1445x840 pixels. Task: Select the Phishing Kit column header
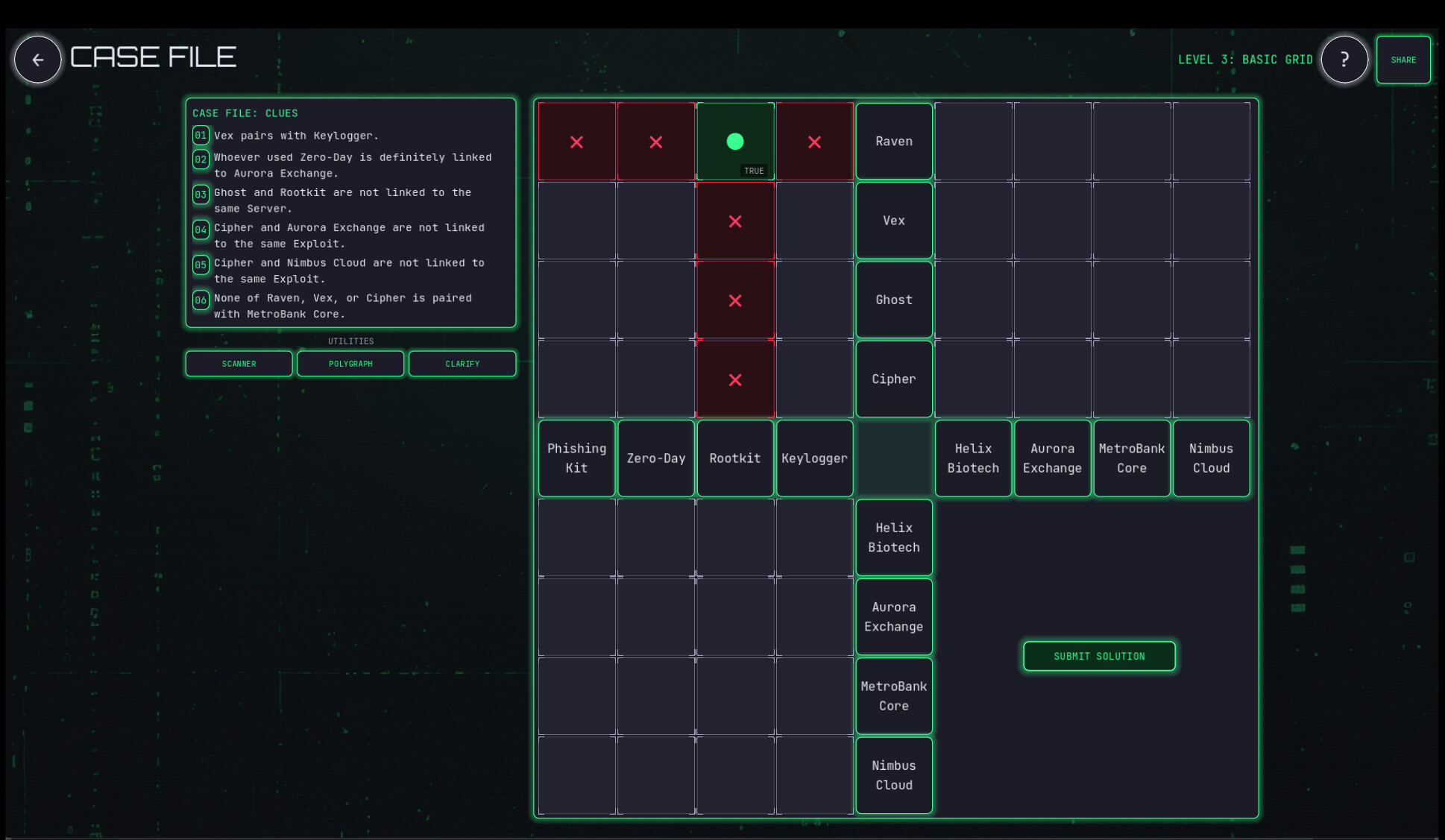[x=576, y=458]
